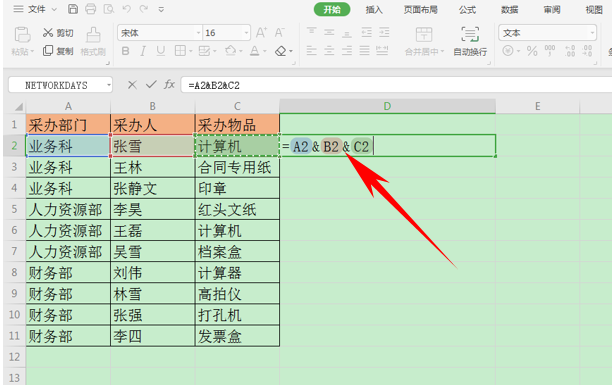Click the Cut scissors button
This screenshot has height=385, width=612.
point(58,33)
